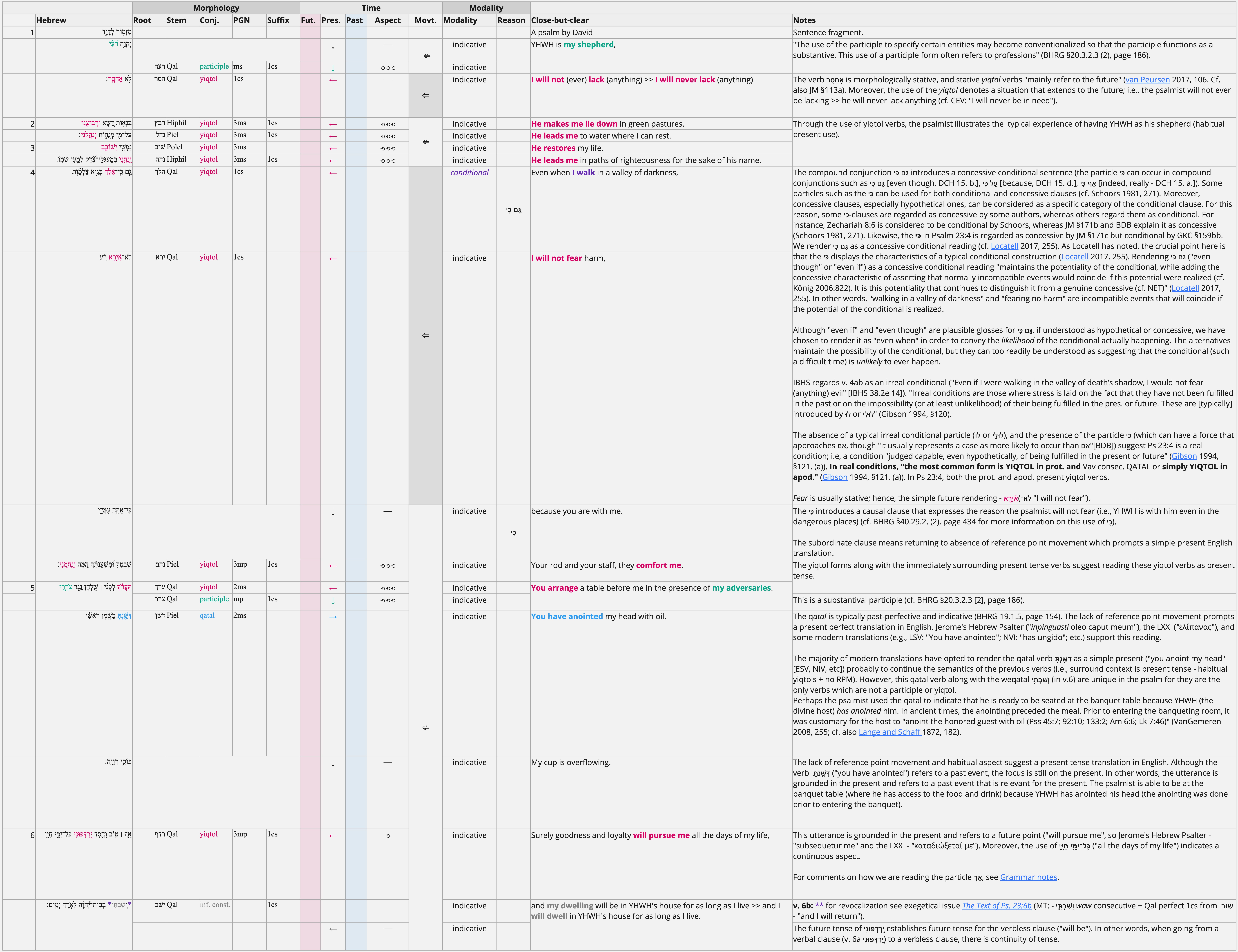Select 'because you are with me.' translation
Viewport: 1238px width, 952px height.
[661, 532]
